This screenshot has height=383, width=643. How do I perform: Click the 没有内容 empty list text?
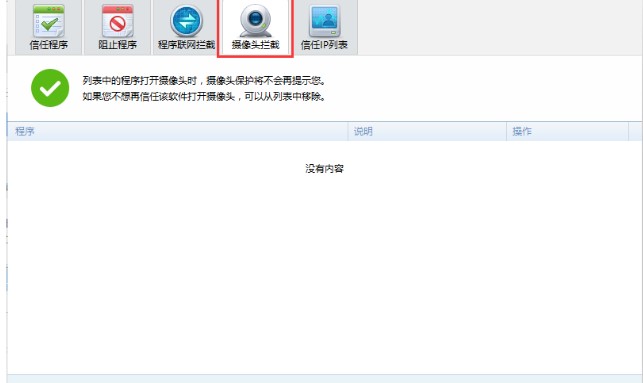[324, 169]
